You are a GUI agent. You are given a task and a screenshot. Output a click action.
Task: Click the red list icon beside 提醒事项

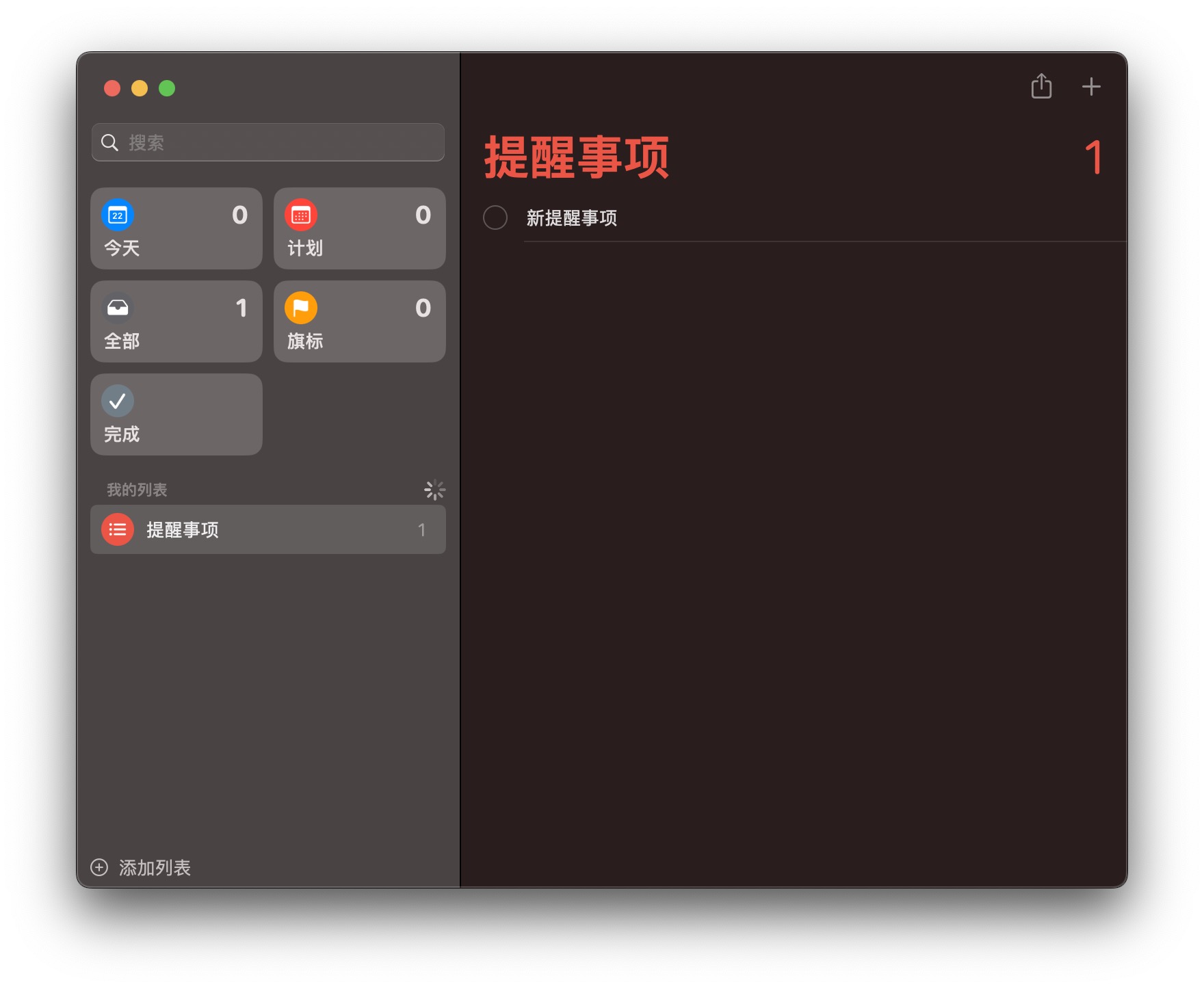118,530
